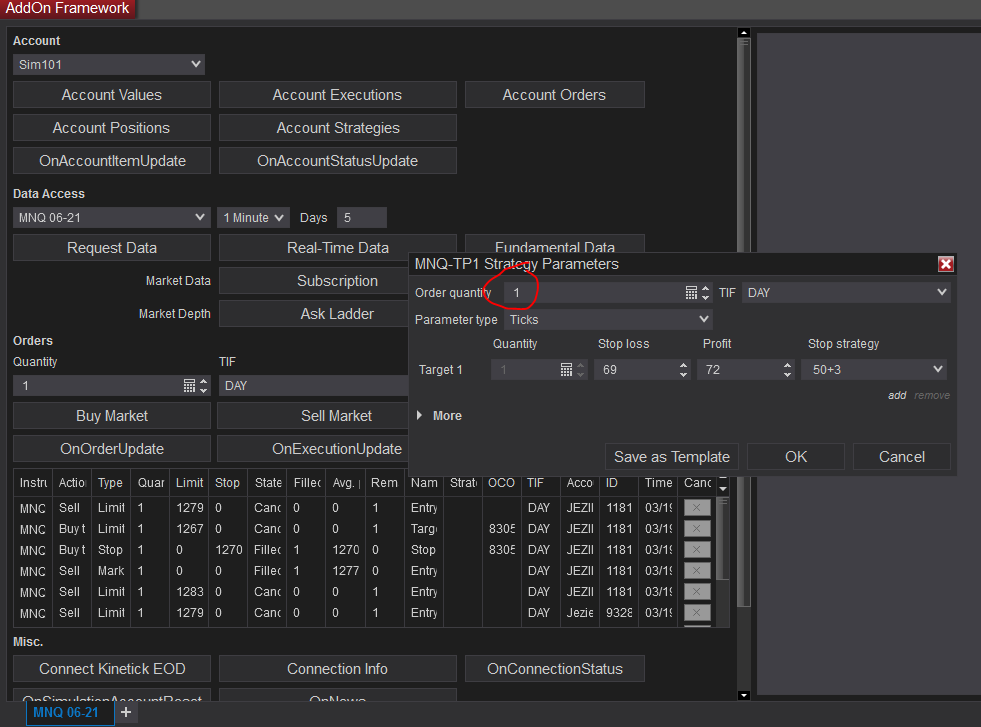
Task: Open Parameter type Ticks dropdown
Action: point(608,320)
